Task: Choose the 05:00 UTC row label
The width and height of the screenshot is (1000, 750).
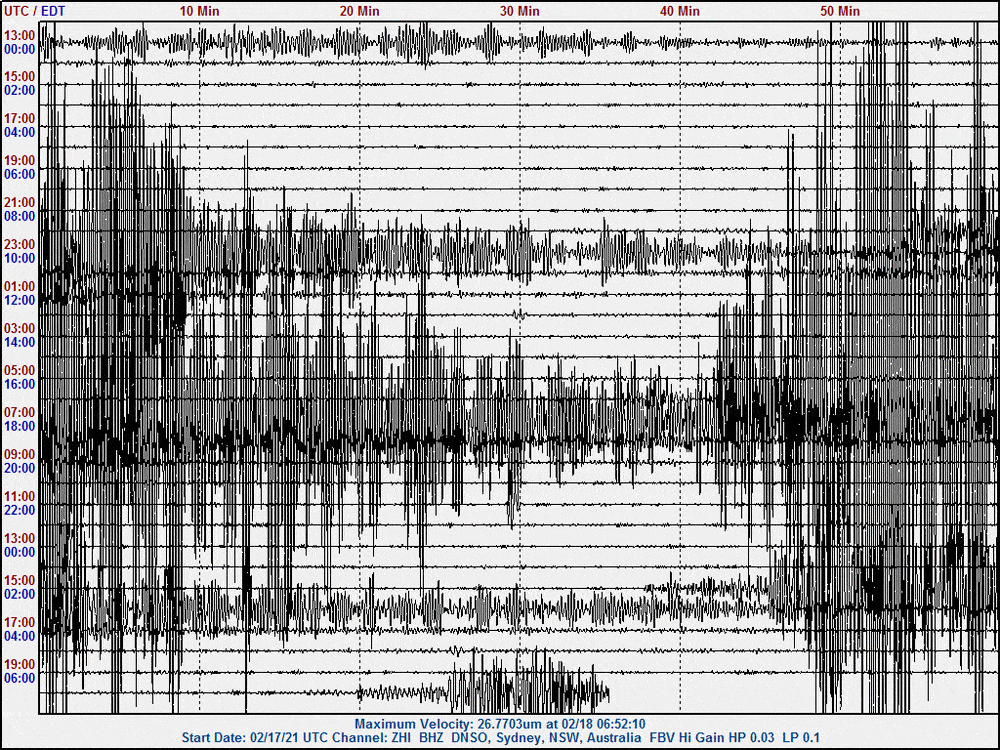Action: pyautogui.click(x=20, y=370)
